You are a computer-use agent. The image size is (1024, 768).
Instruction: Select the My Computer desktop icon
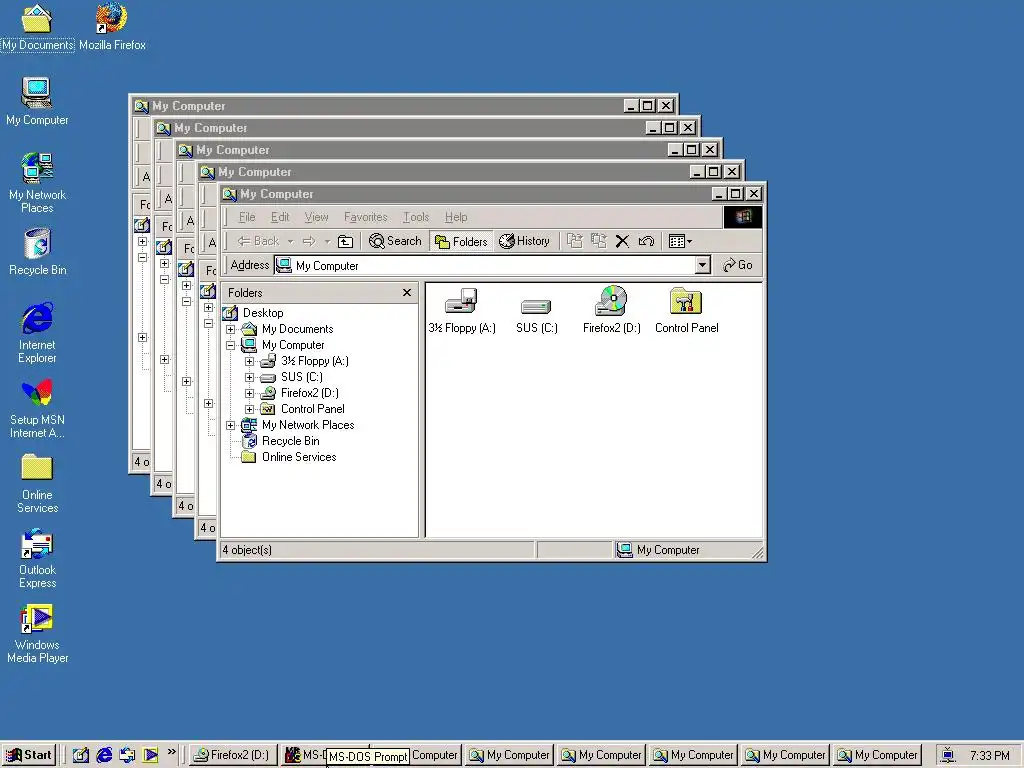(x=37, y=101)
